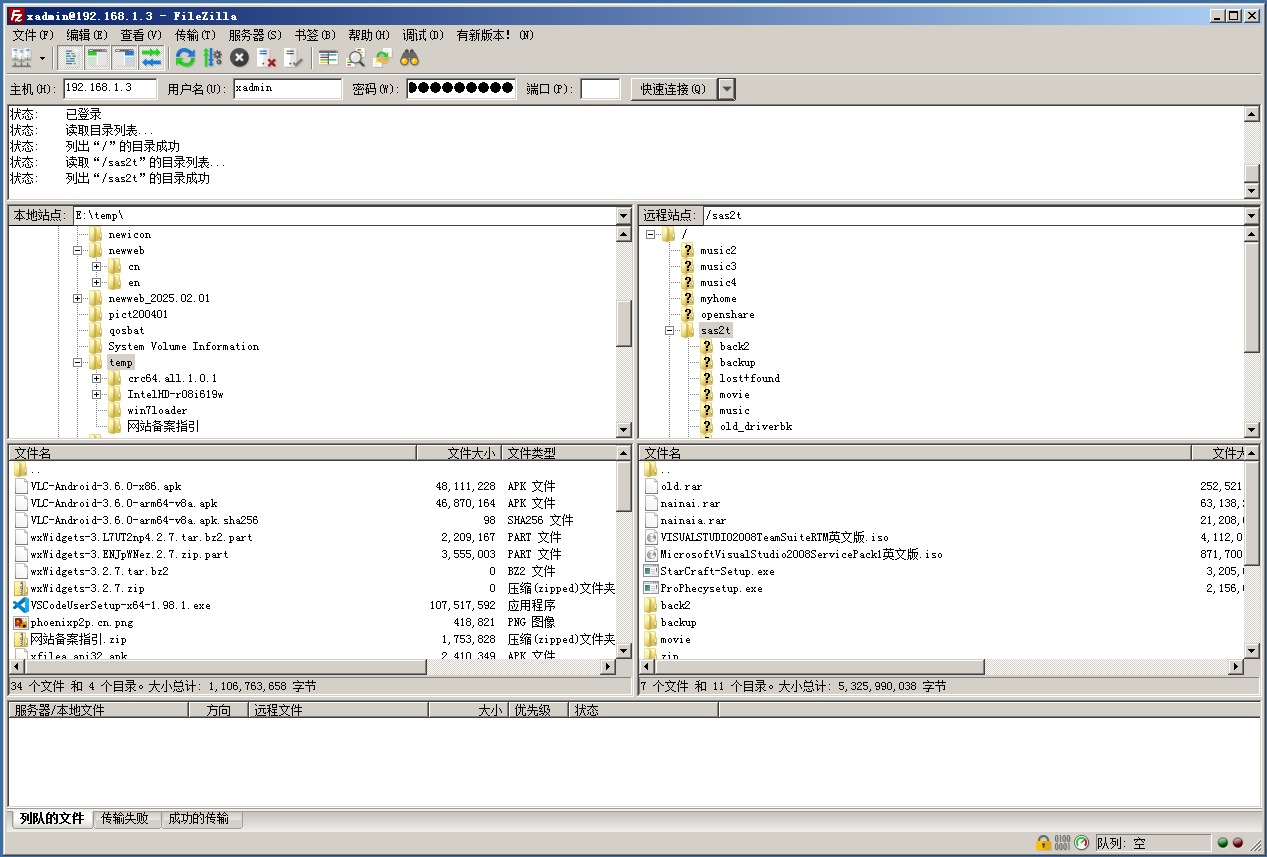Click the binoculars file search icon
Viewport: 1267px width, 857px height.
pos(409,58)
